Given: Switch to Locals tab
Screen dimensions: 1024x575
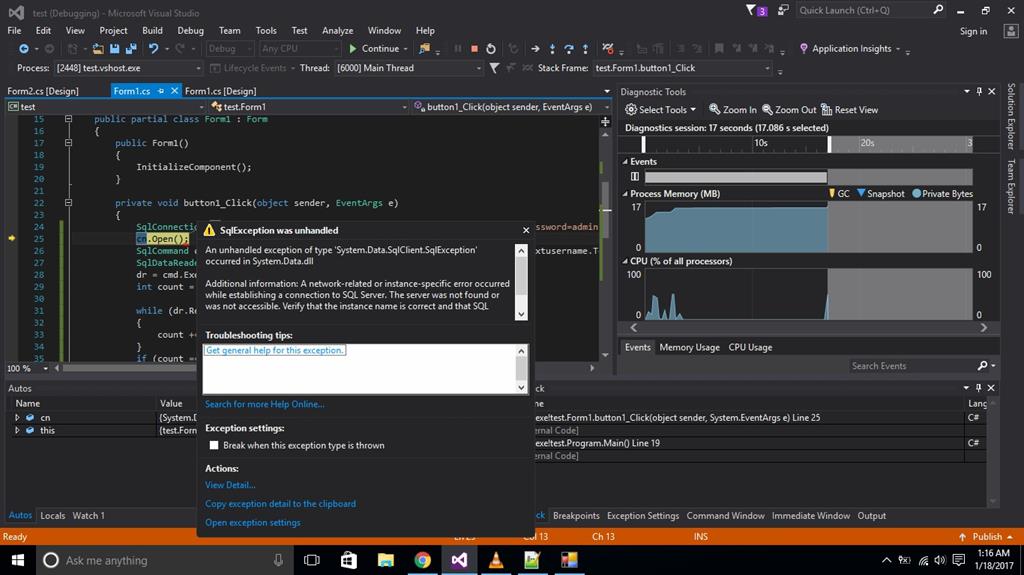Looking at the screenshot, I should coord(52,516).
